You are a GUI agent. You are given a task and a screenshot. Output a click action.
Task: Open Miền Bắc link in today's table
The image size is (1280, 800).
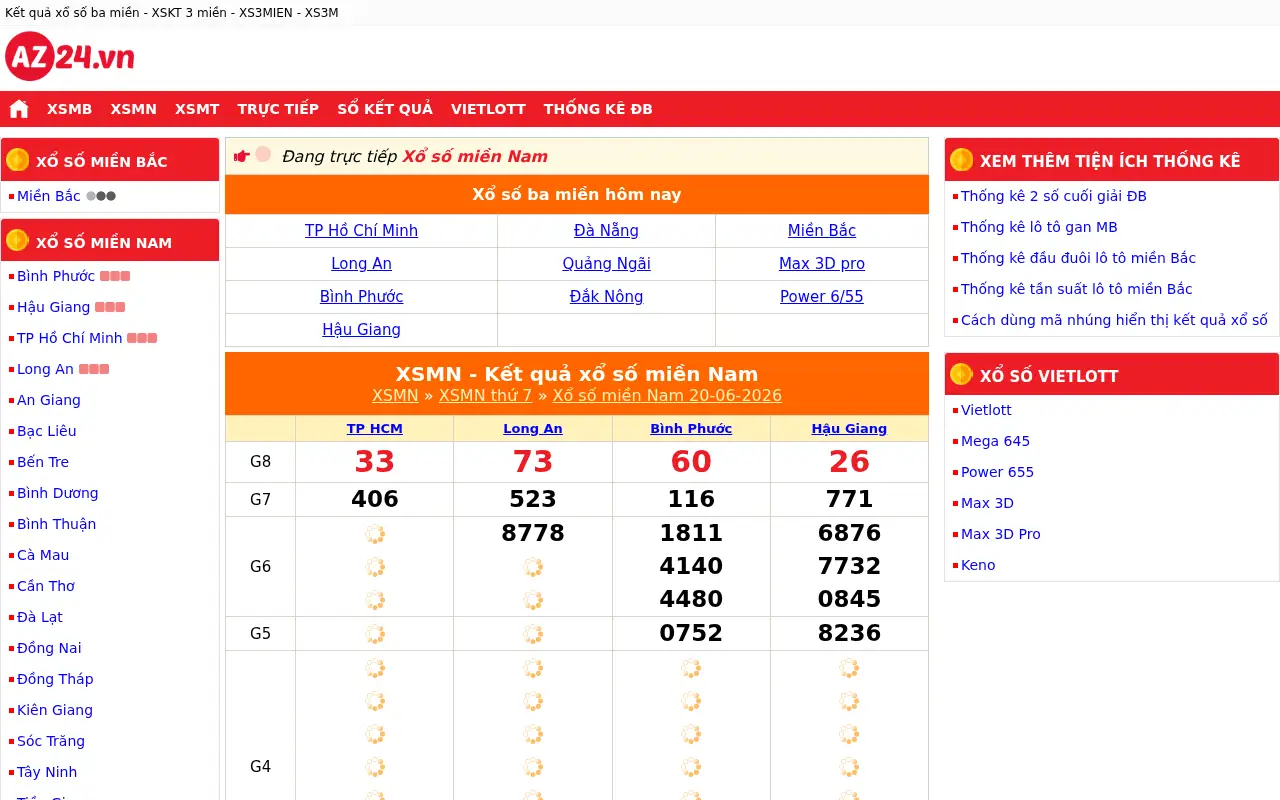822,231
